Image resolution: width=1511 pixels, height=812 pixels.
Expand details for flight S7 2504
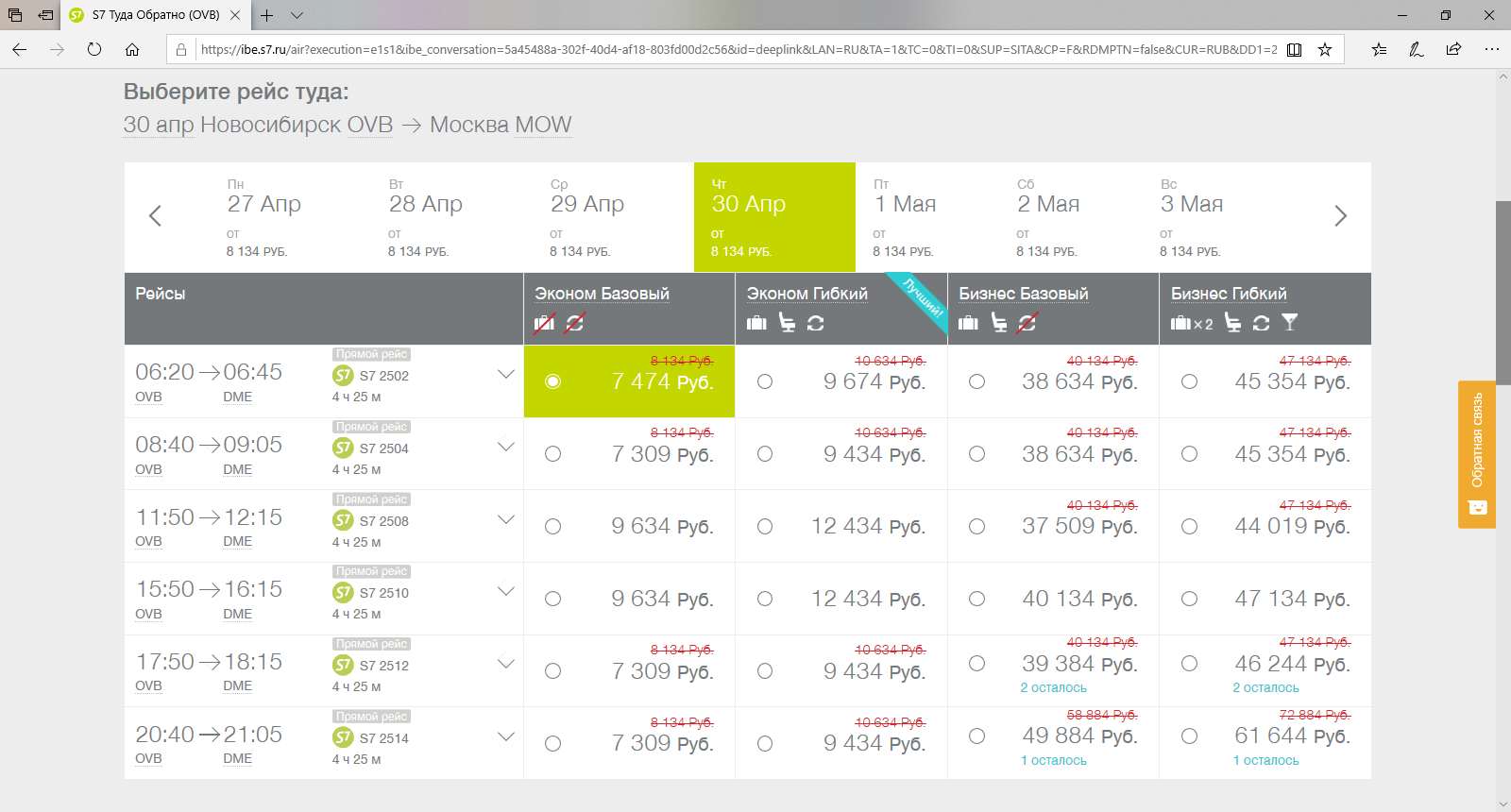pos(506,447)
